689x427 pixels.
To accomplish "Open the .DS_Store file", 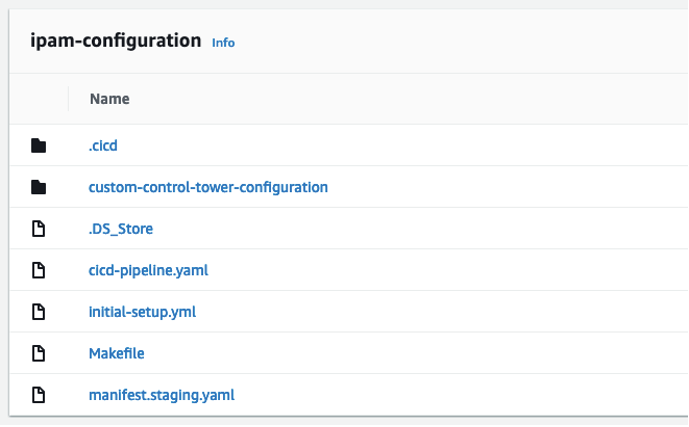I will pos(121,229).
